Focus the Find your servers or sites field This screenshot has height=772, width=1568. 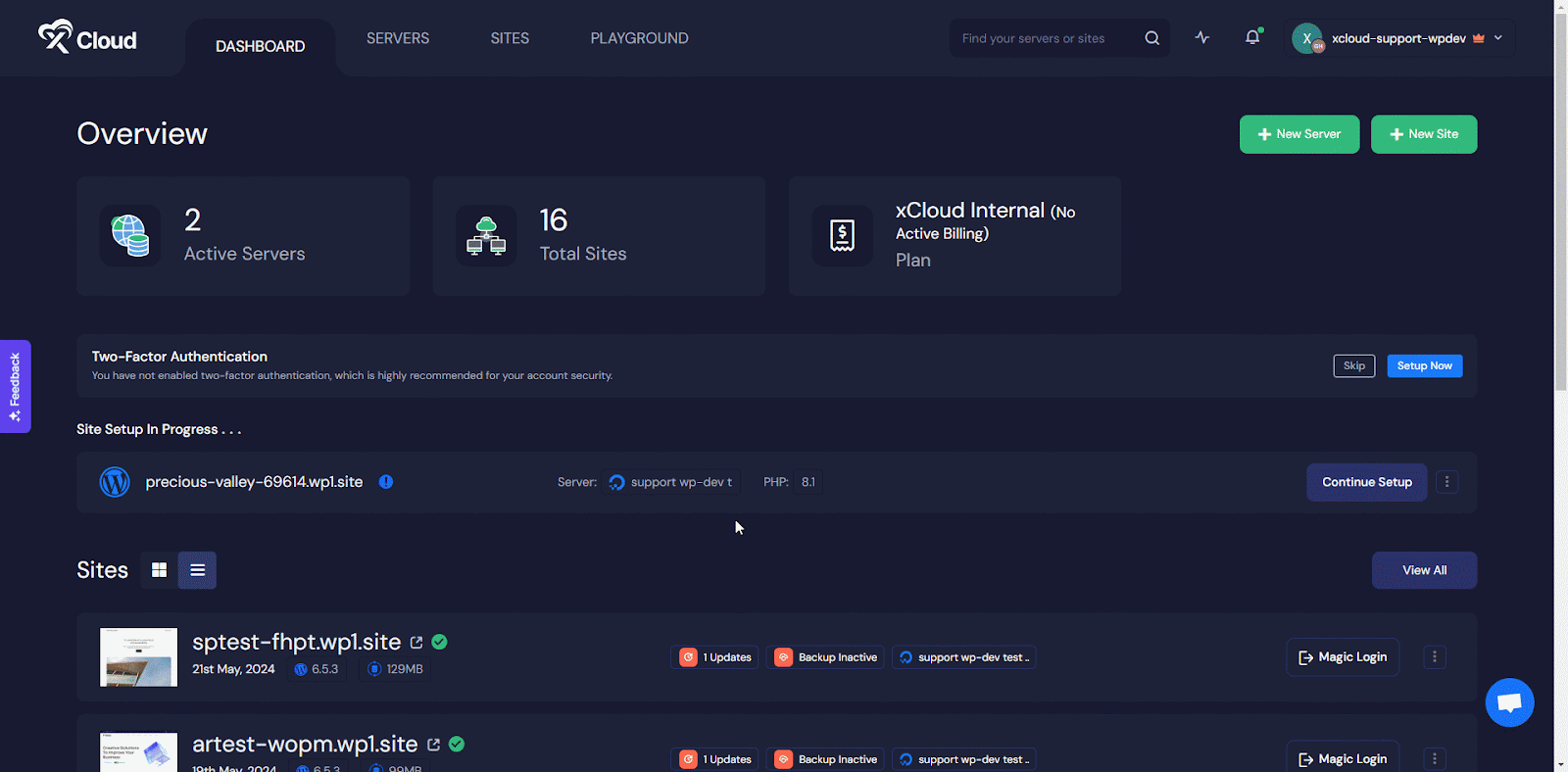(x=1044, y=38)
